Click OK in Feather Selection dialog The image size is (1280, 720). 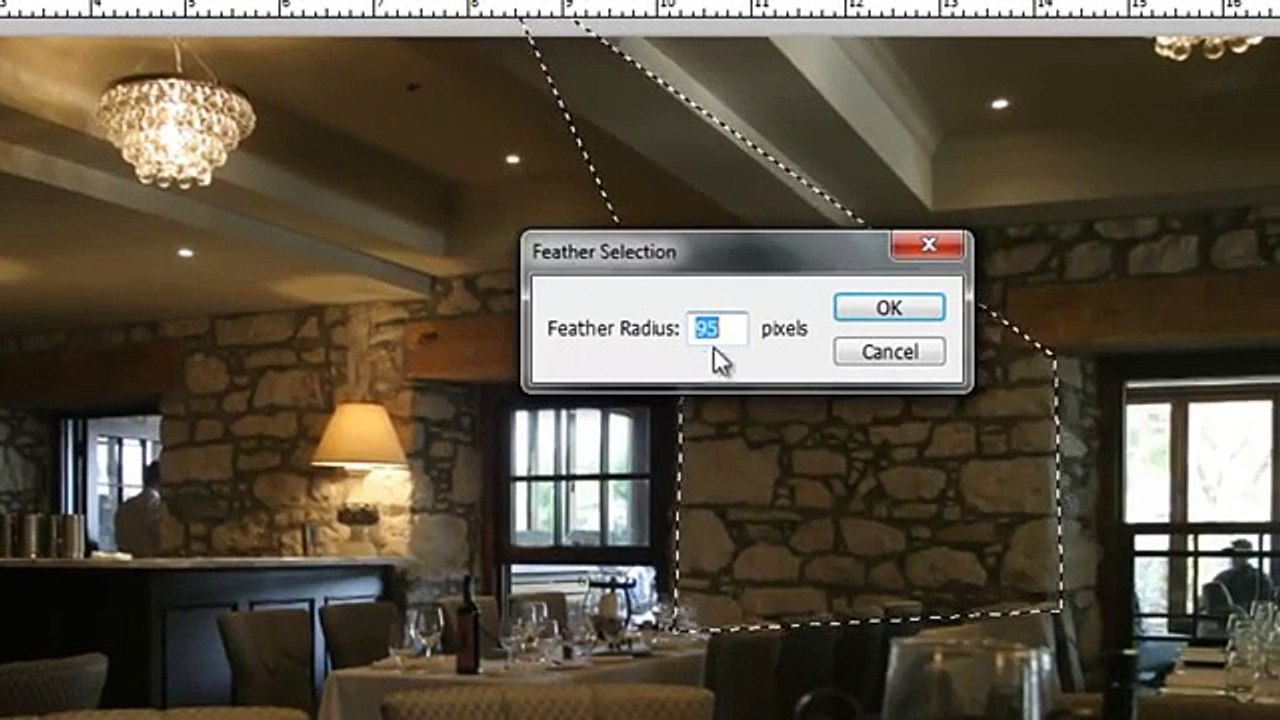point(889,308)
